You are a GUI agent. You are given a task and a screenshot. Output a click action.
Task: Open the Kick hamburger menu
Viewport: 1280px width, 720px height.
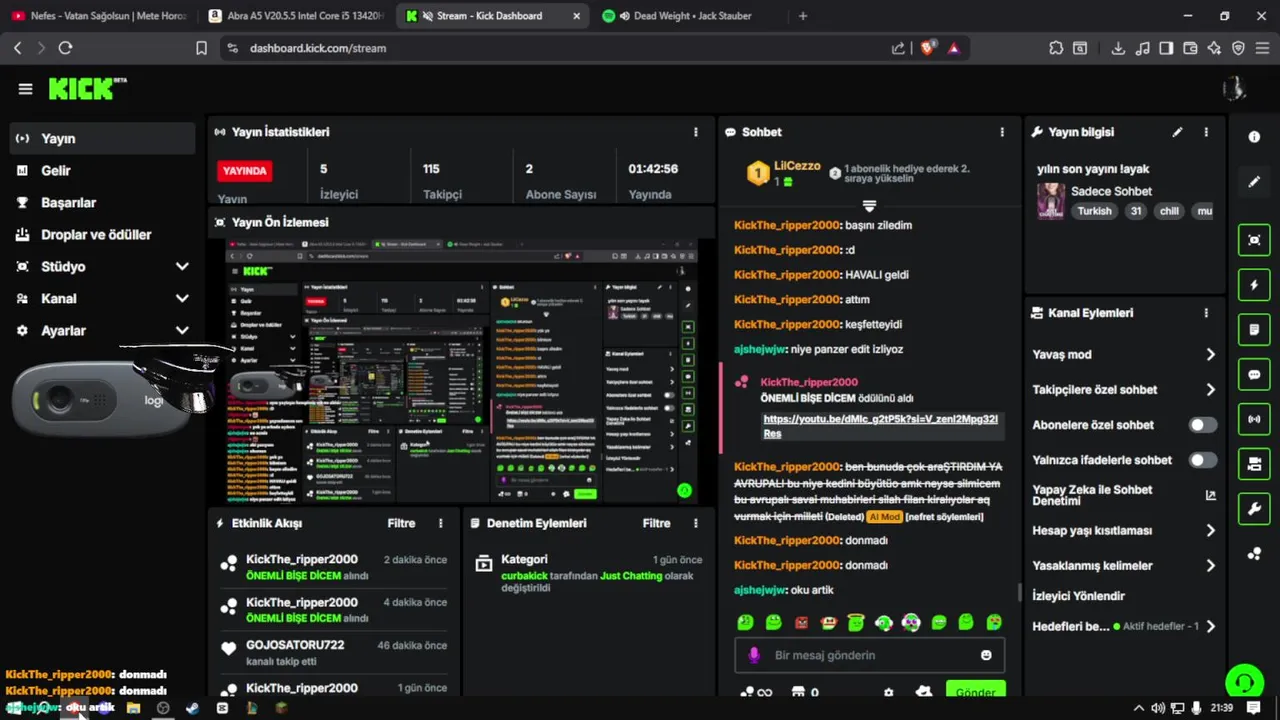pos(25,89)
